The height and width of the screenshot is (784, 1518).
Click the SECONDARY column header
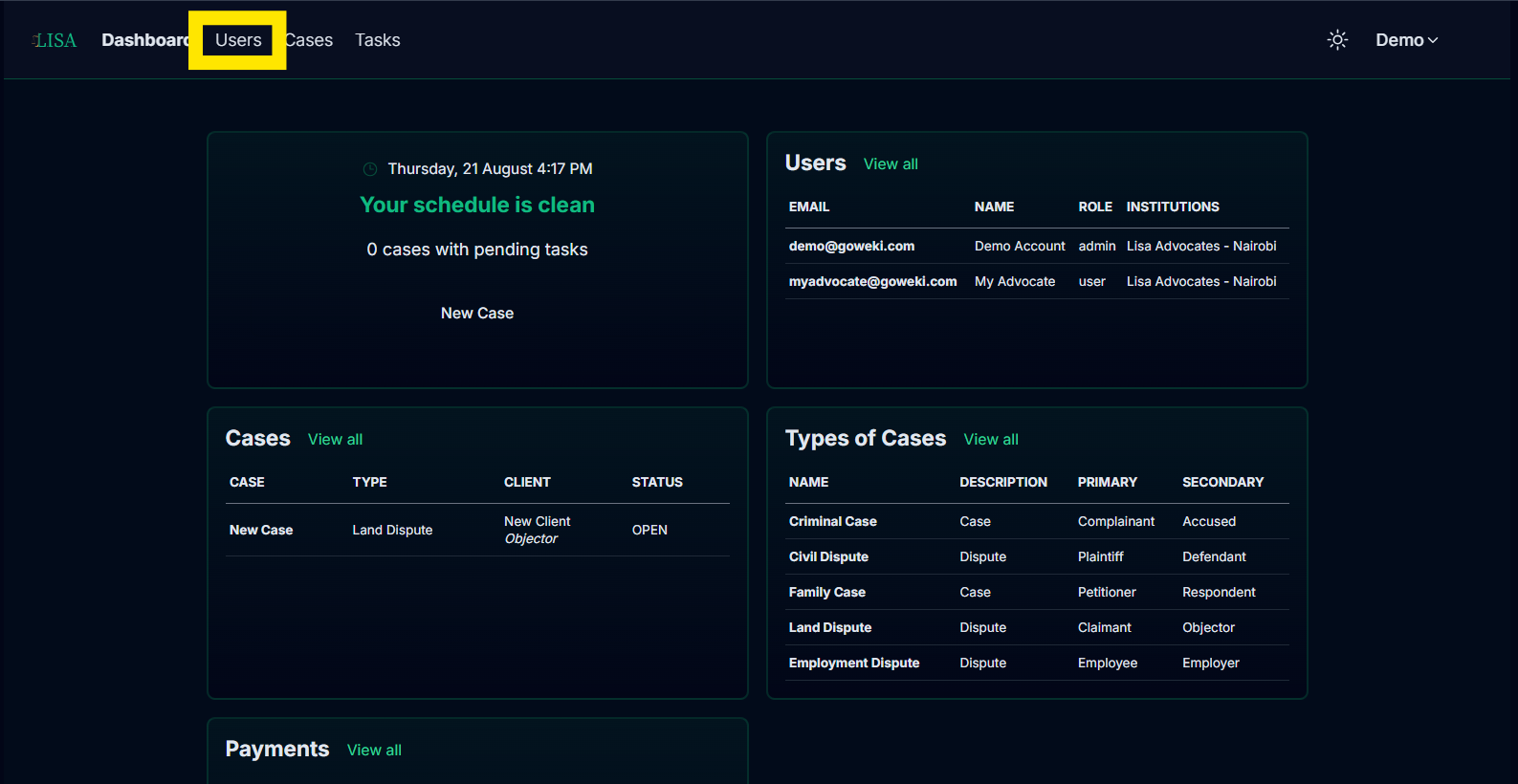click(x=1222, y=483)
